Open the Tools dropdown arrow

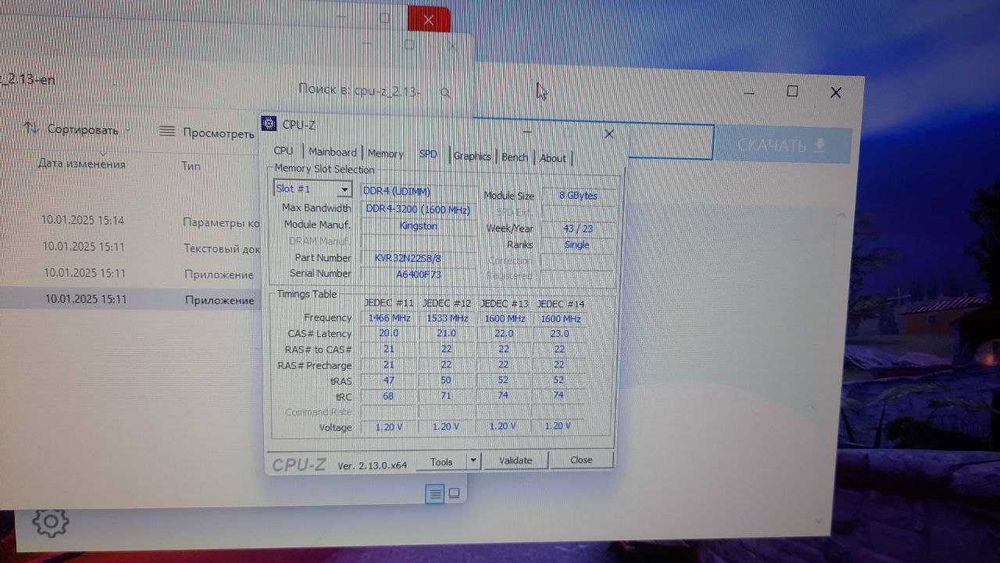(x=473, y=460)
